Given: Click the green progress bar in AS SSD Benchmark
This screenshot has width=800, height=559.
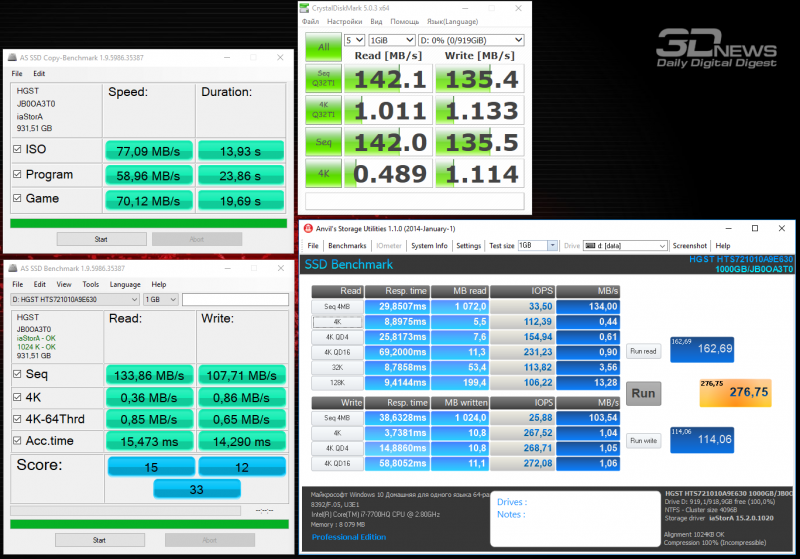Looking at the screenshot, I should point(149,524).
